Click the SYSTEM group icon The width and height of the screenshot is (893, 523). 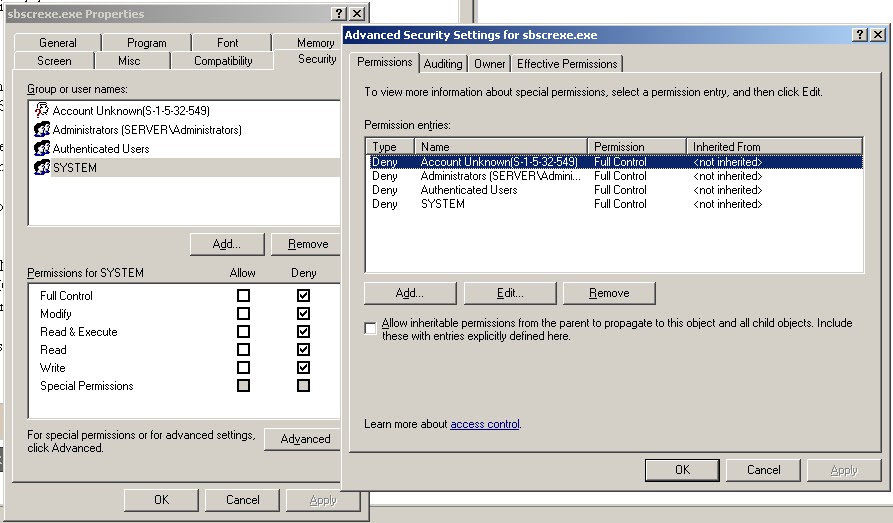click(x=42, y=167)
